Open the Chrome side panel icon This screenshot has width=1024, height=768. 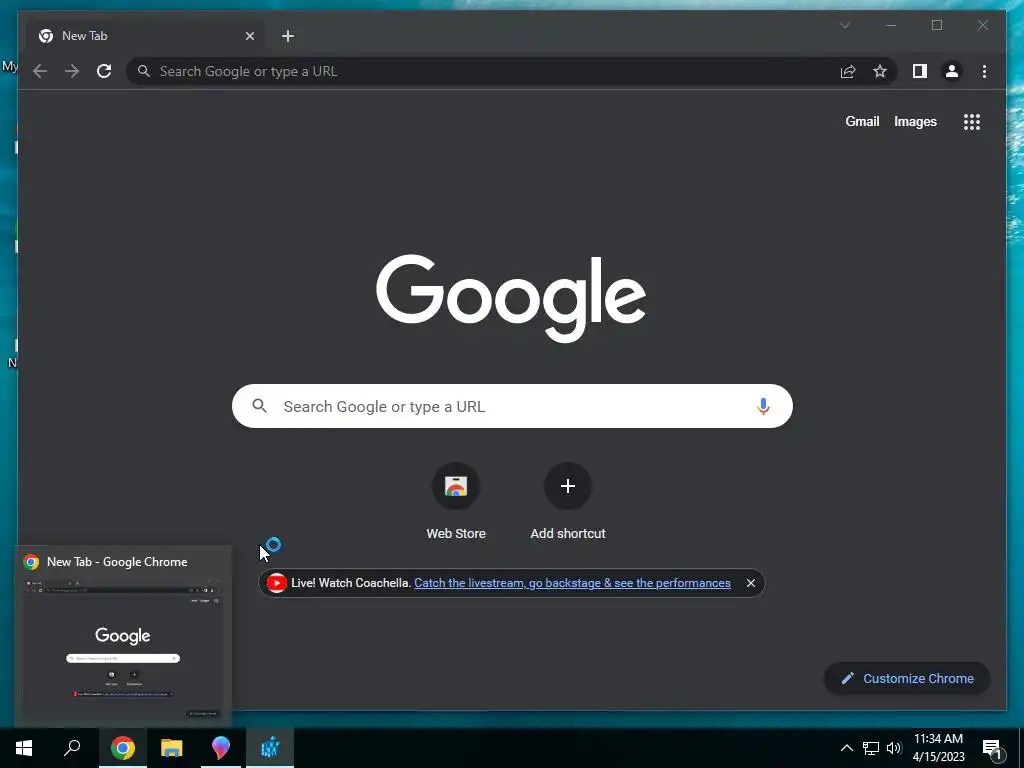click(920, 71)
